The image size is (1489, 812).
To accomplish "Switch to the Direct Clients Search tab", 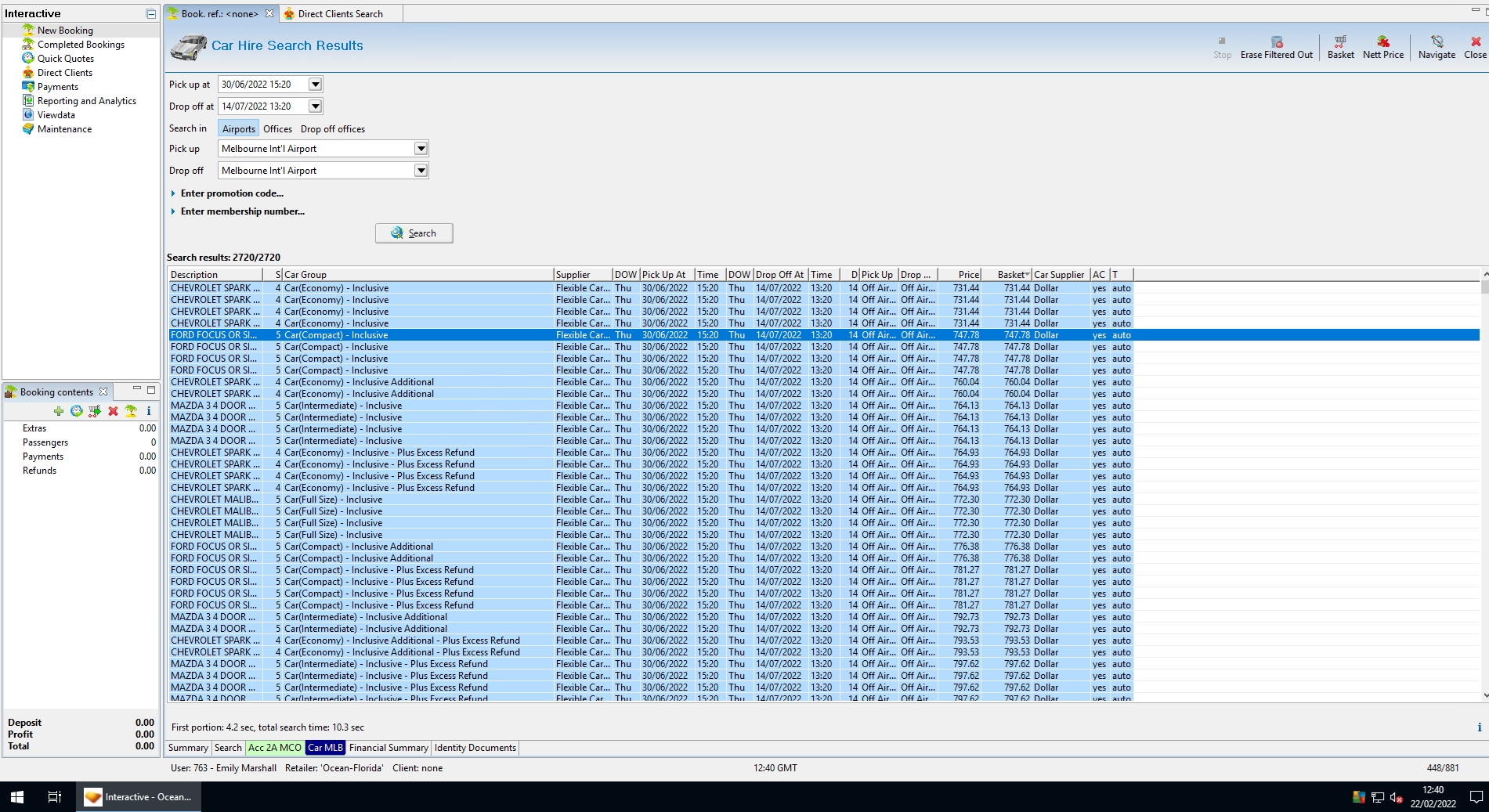I will coord(340,14).
